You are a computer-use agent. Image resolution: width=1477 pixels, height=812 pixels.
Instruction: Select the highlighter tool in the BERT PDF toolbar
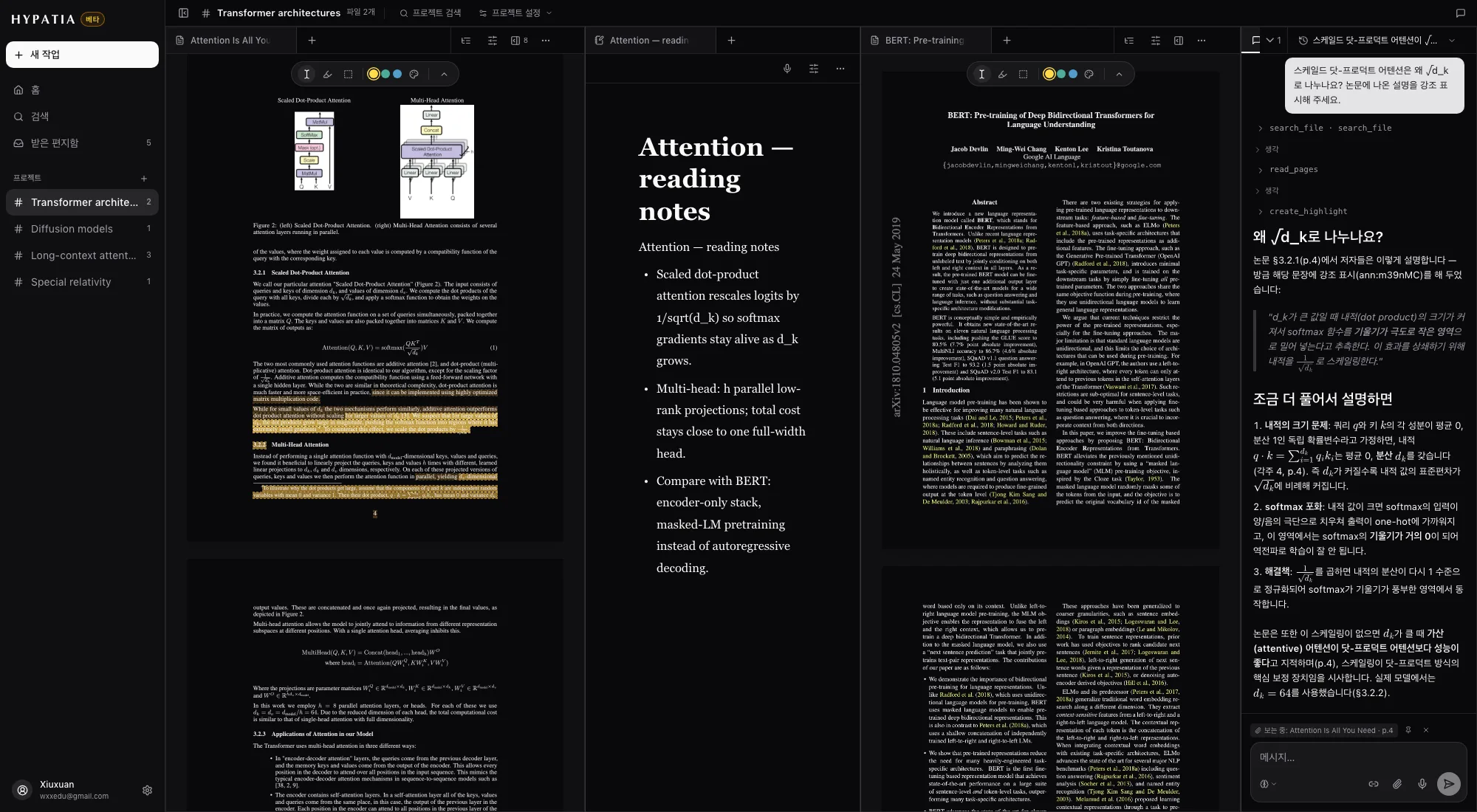[x=1002, y=74]
